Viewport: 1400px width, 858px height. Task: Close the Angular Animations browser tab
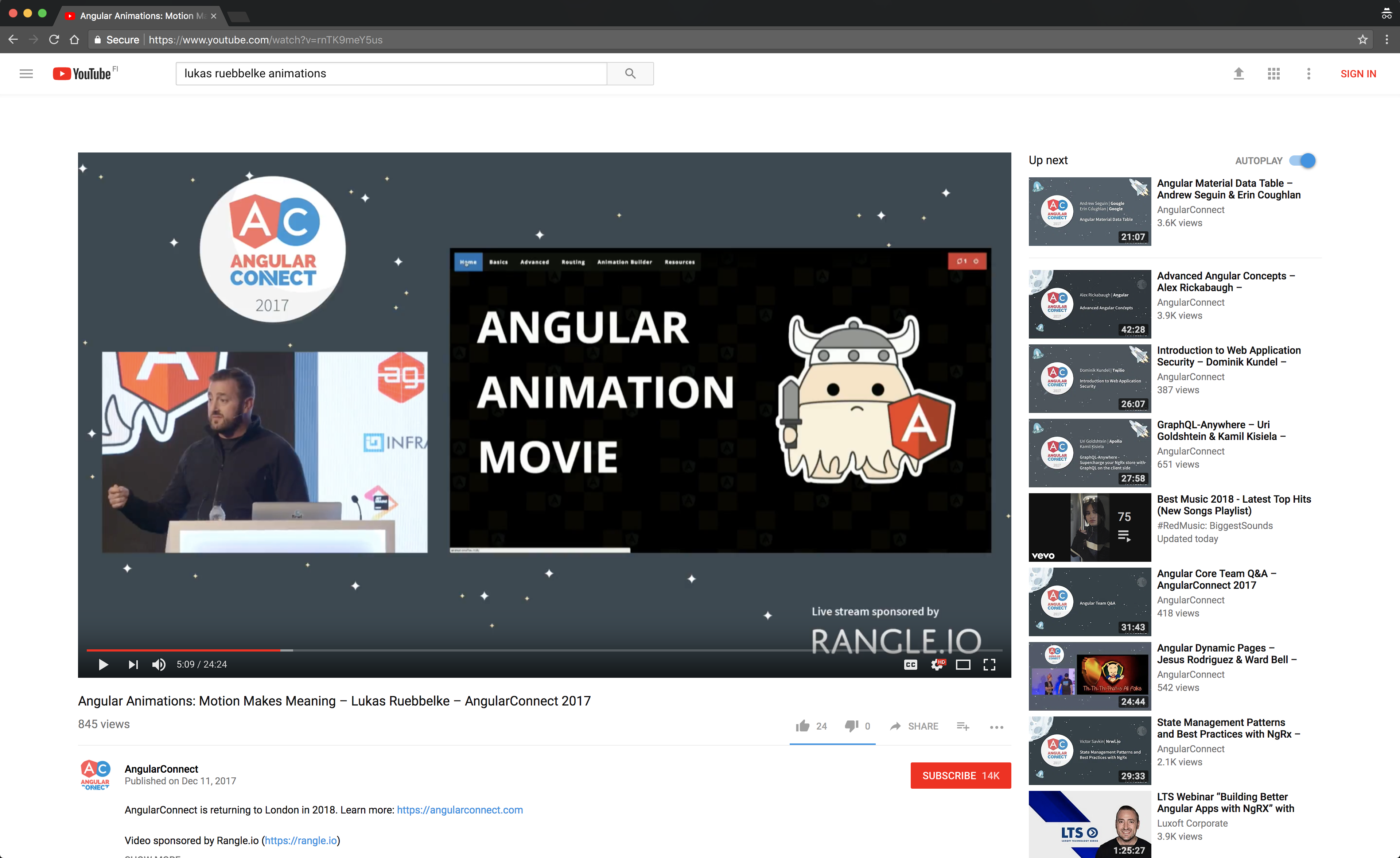pos(214,16)
